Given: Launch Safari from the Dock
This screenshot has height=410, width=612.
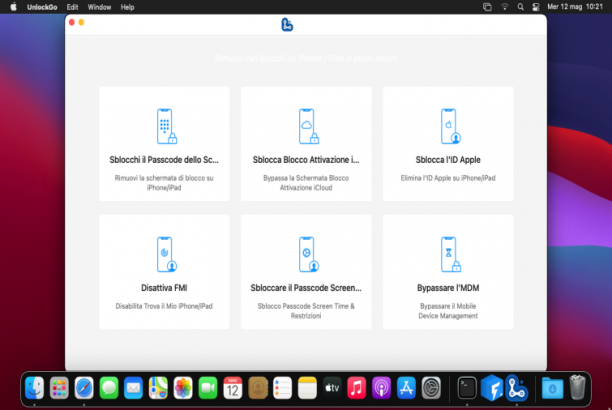Looking at the screenshot, I should point(84,388).
